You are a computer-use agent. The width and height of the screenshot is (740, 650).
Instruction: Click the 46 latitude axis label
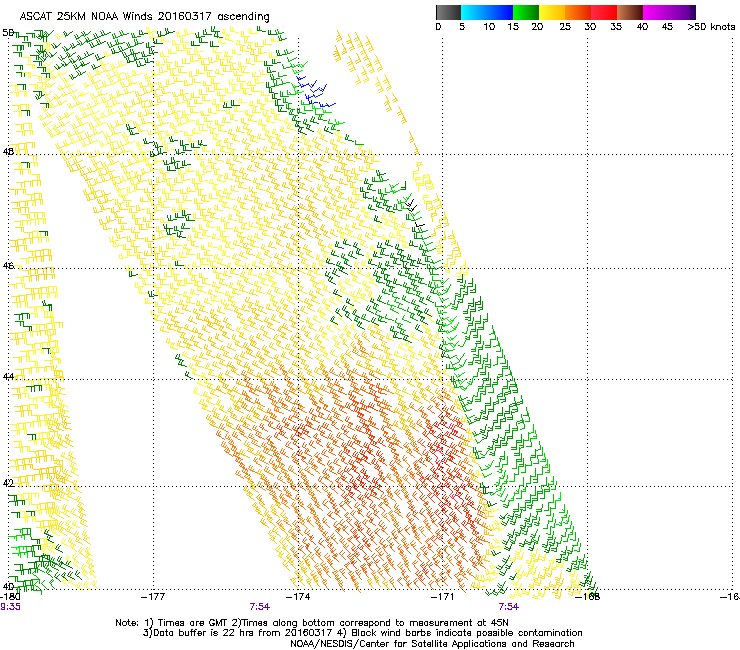8,266
